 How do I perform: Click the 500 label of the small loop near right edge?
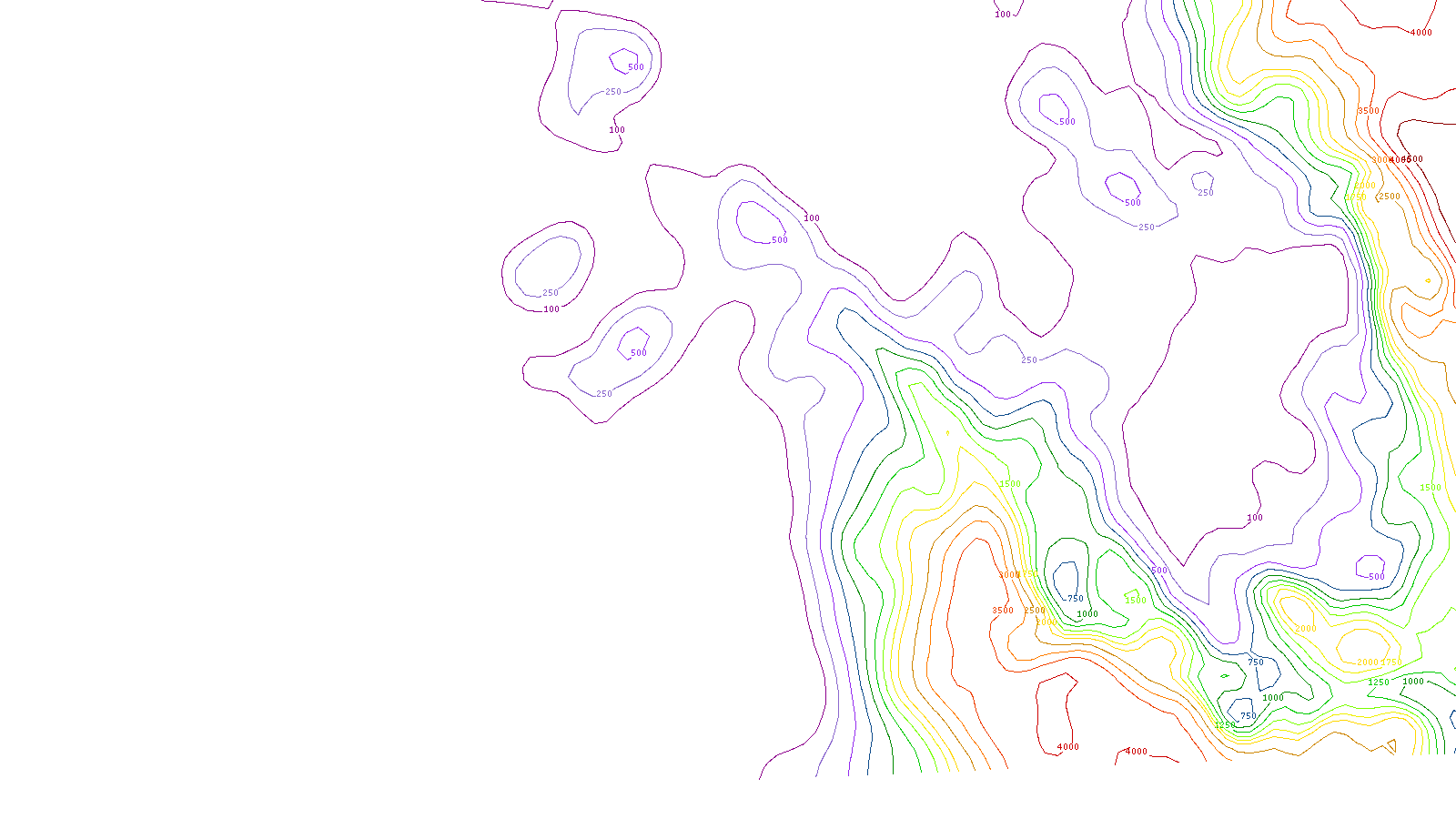tap(1376, 577)
